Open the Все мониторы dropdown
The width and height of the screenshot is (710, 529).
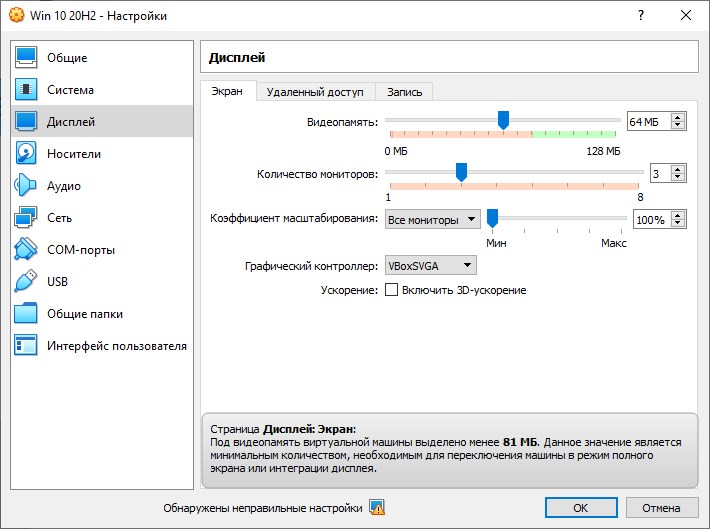[x=432, y=220]
